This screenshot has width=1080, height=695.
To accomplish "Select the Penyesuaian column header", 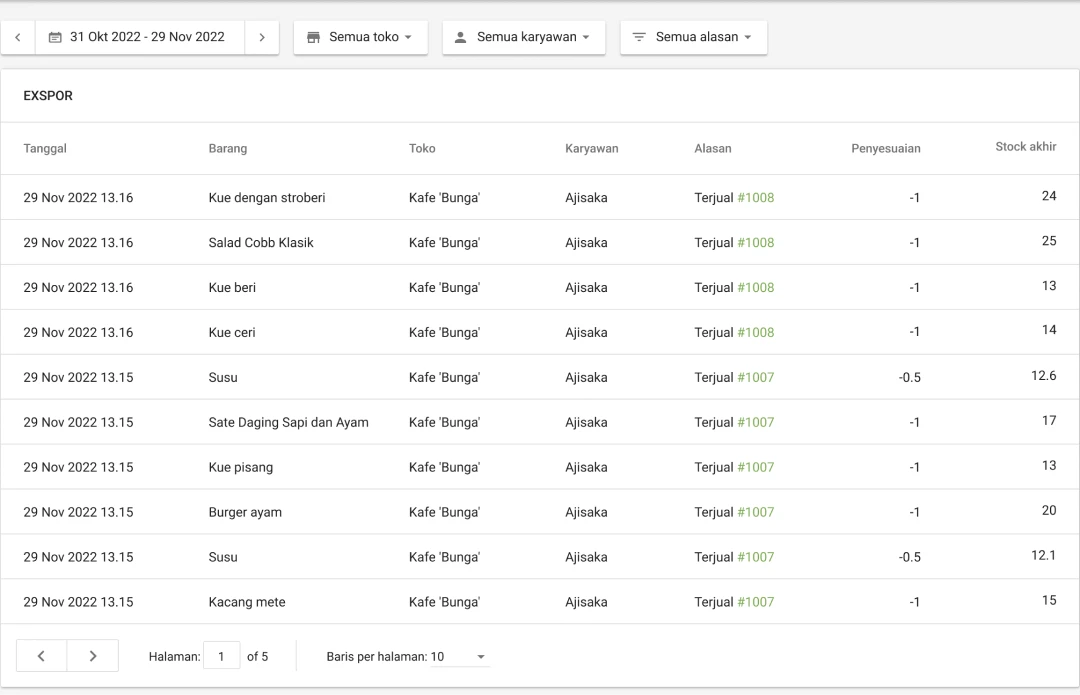I will click(x=886, y=148).
